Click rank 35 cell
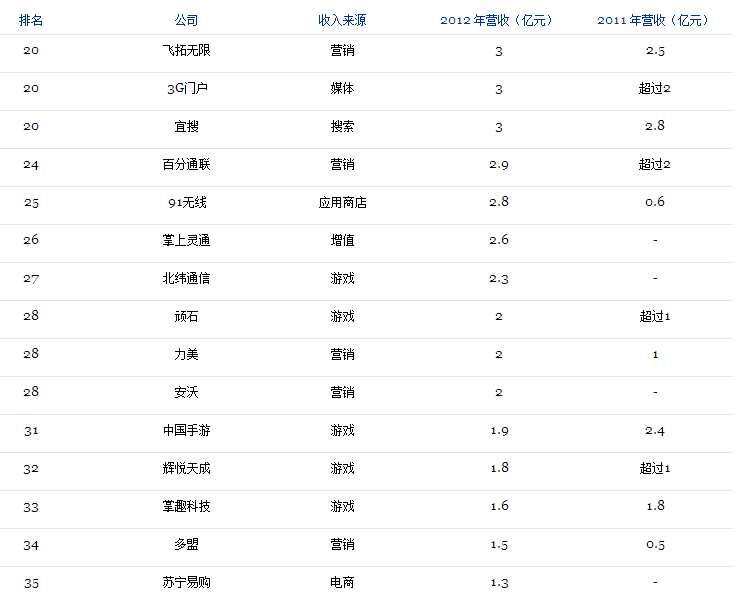 pyautogui.click(x=31, y=583)
